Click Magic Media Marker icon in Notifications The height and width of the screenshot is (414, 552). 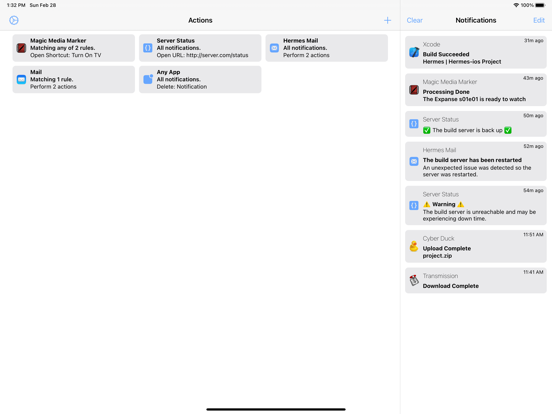(414, 90)
